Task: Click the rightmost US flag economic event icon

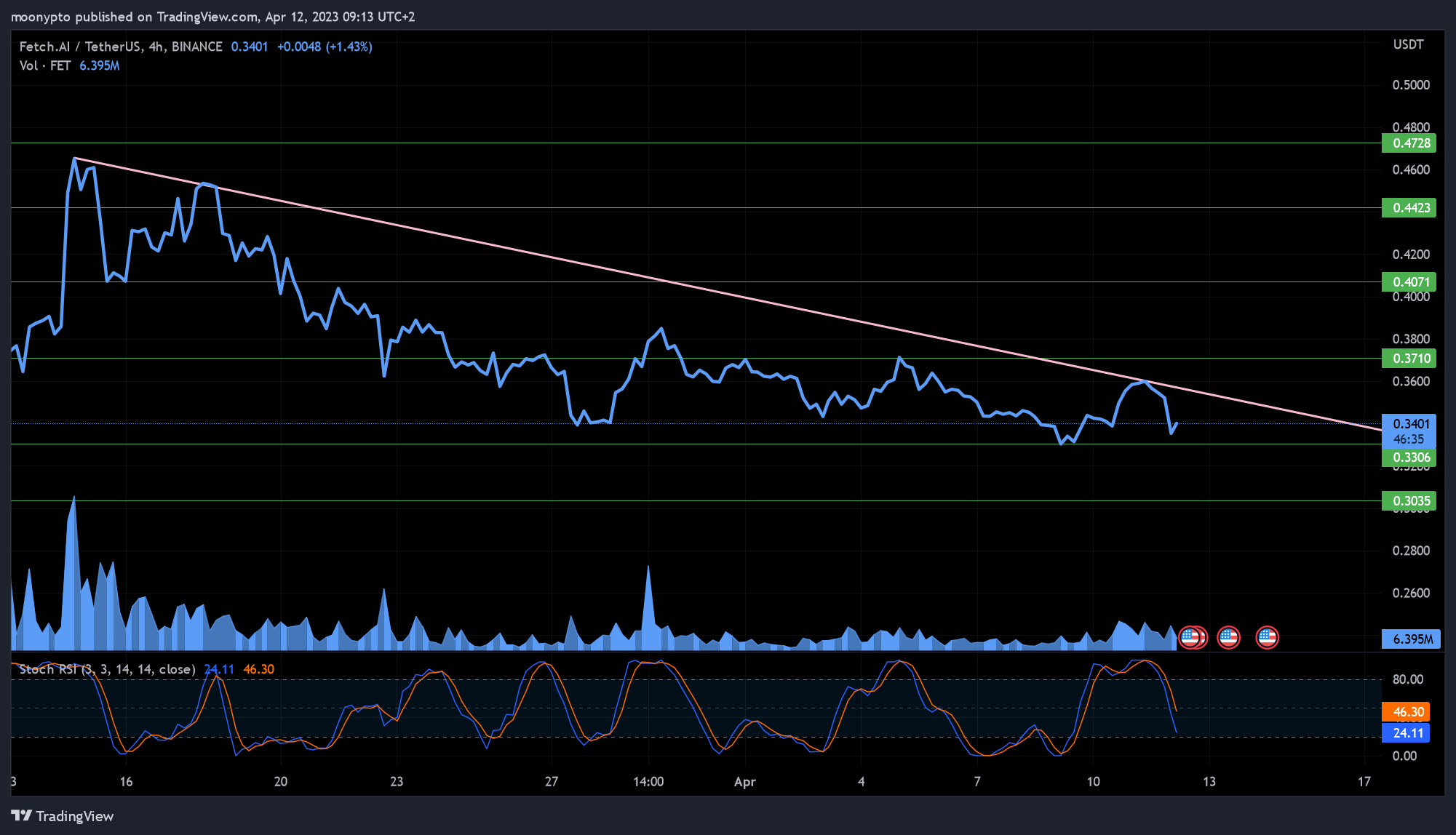Action: (x=1267, y=638)
